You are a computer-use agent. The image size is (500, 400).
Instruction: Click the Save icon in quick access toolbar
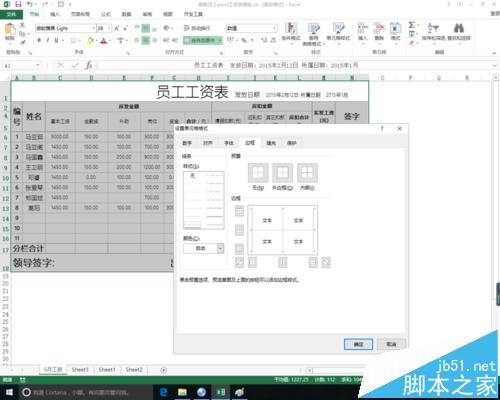pyautogui.click(x=18, y=4)
